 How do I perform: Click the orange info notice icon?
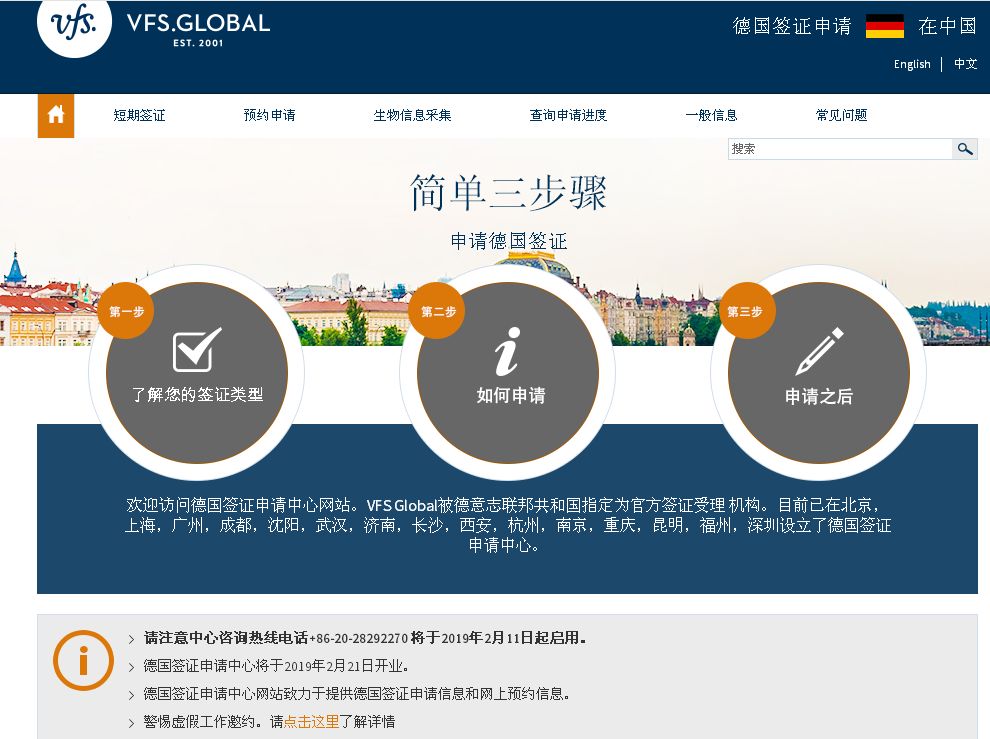[x=83, y=661]
